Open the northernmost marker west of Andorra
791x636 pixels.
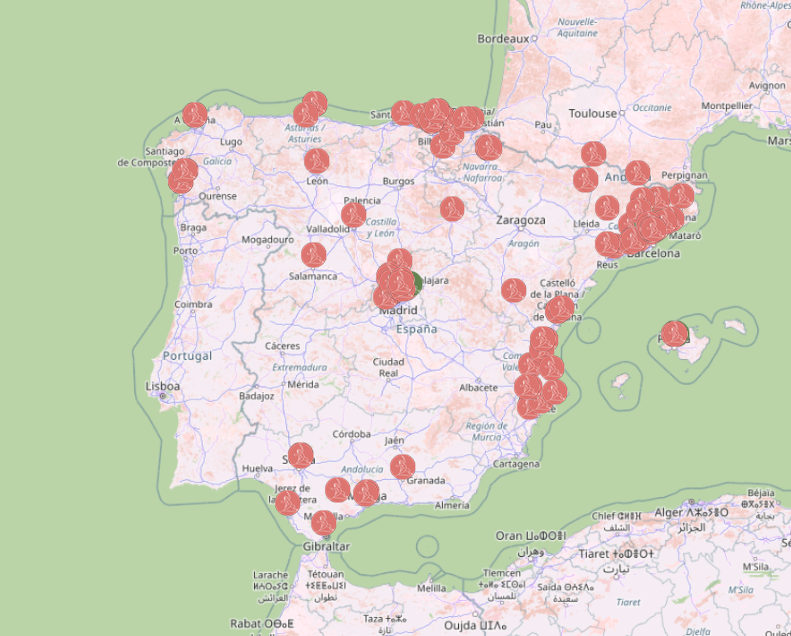click(594, 153)
